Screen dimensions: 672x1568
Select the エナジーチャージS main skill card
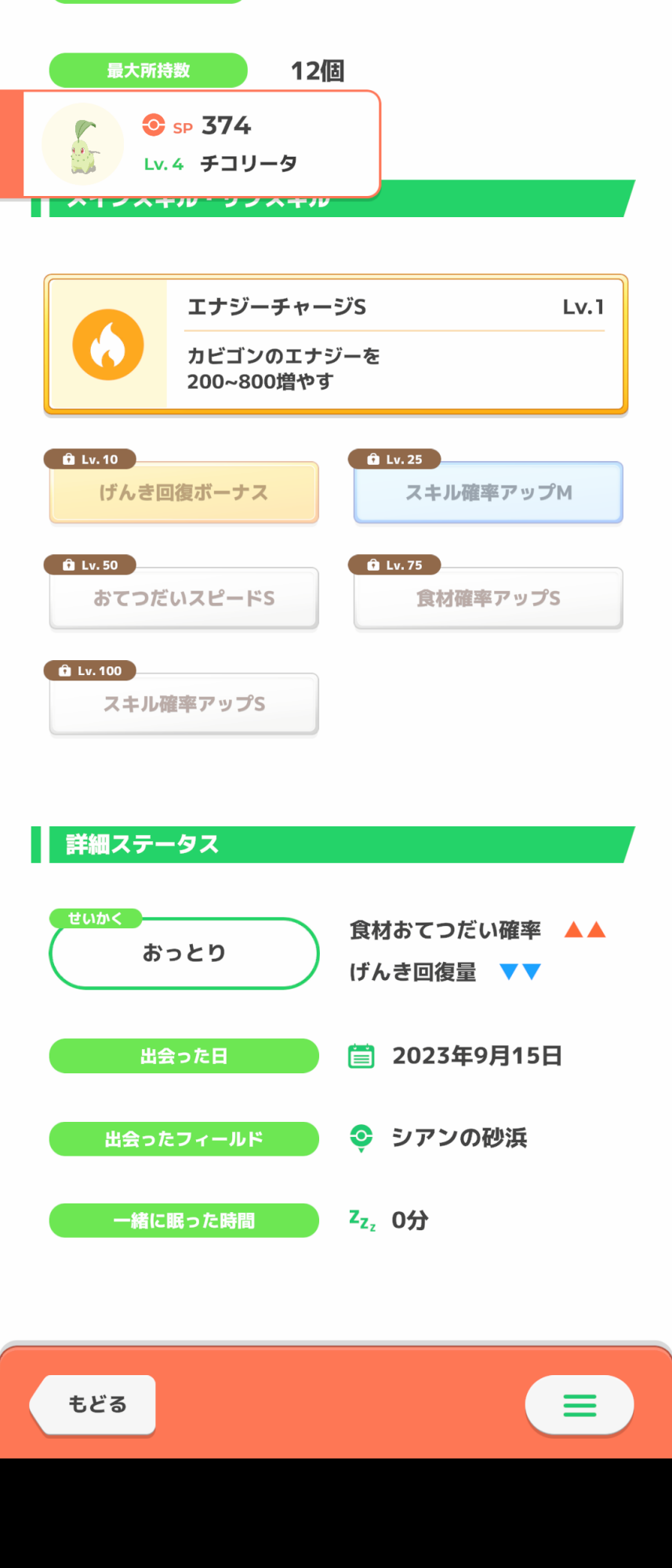[x=336, y=344]
